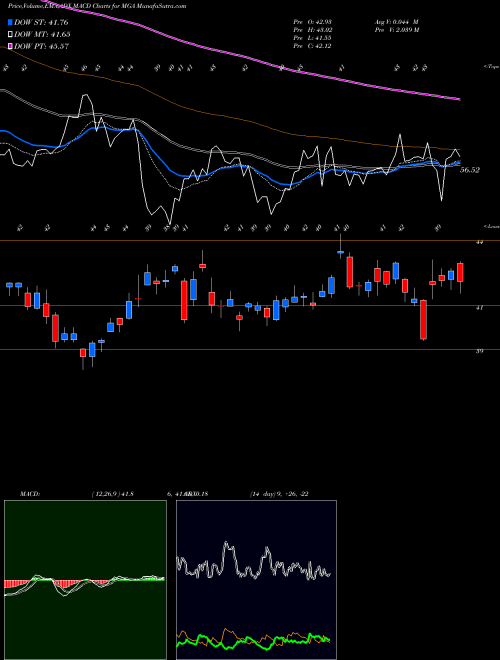500x660 pixels.
Task: Click the 'Pre O: 42.93' open value
Action: pyautogui.click(x=312, y=22)
